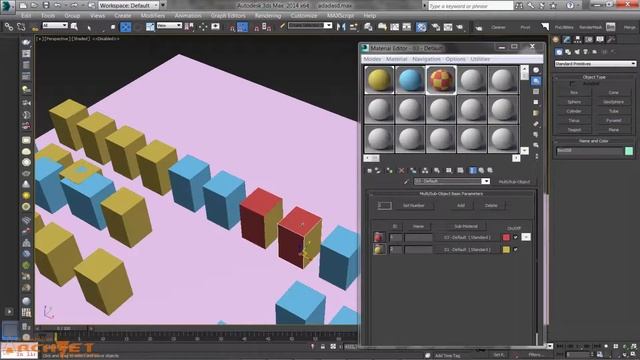Open the Navigation menu in Material Editor
The image size is (640, 360).
click(426, 59)
